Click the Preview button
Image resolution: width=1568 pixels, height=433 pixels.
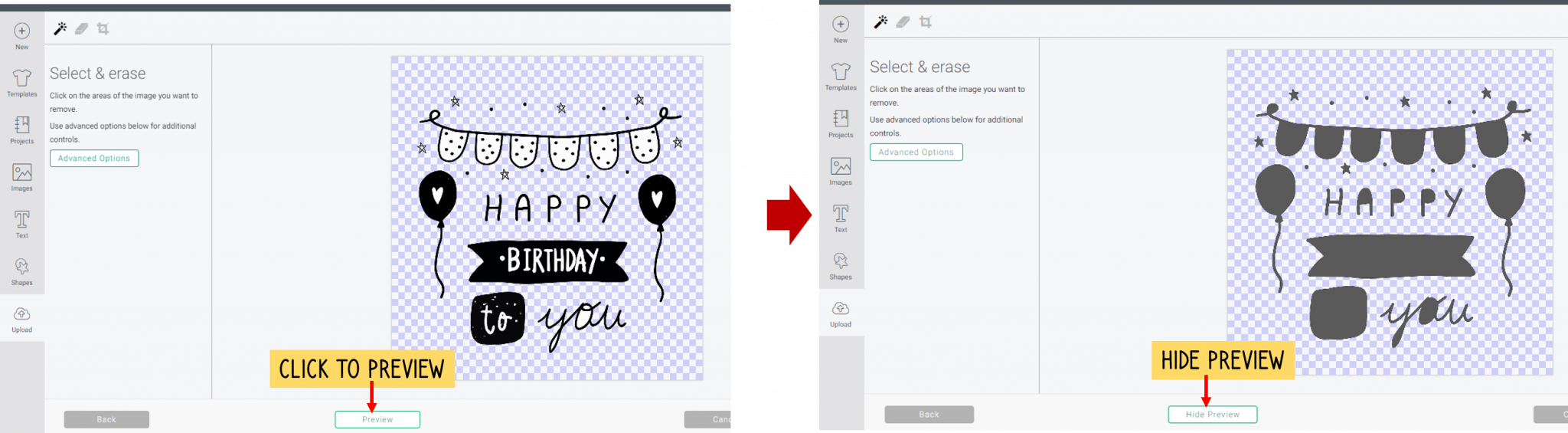click(x=377, y=419)
